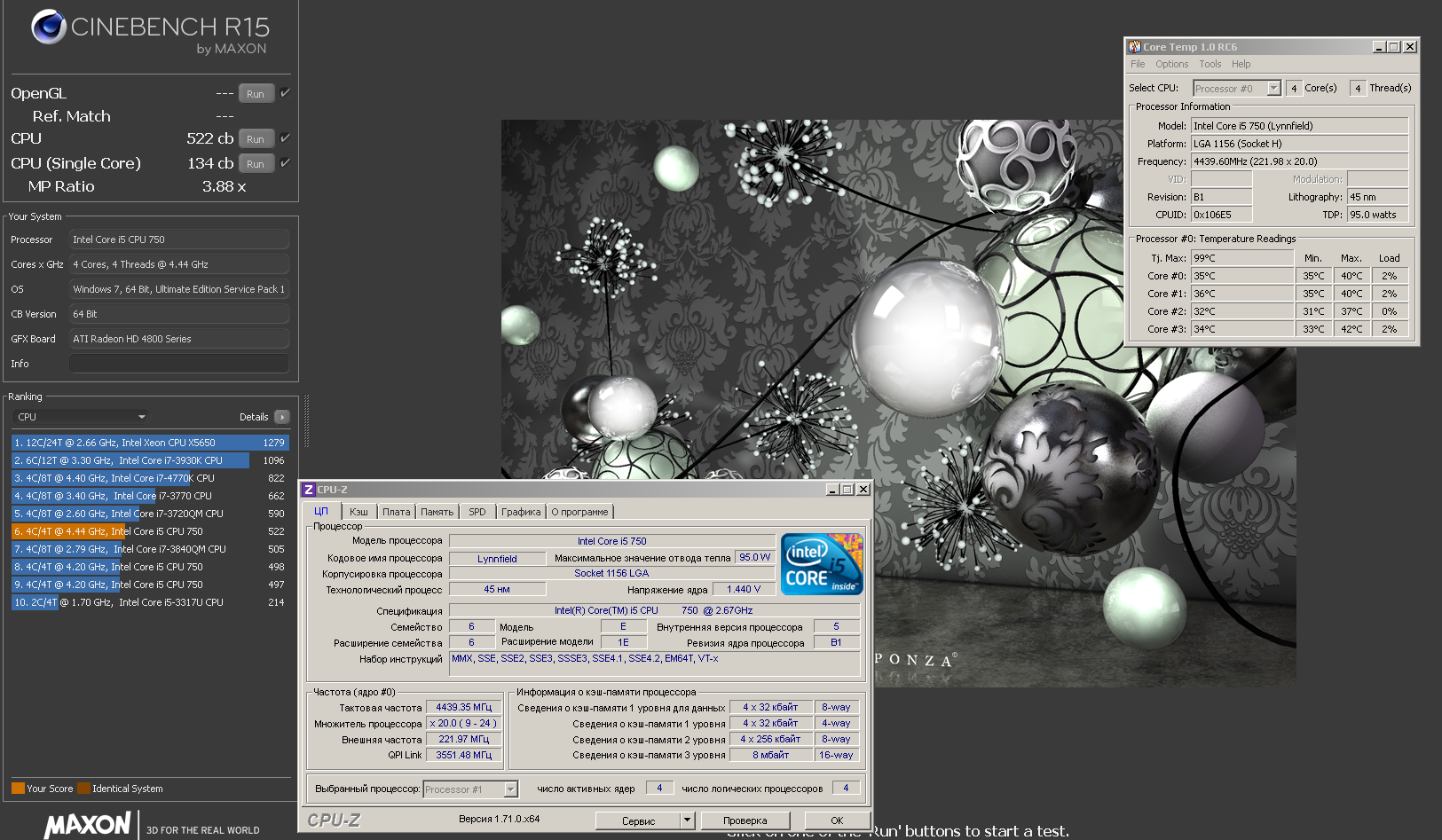
Task: Click the dotted panel splitter beside Ranking
Action: tap(306, 421)
